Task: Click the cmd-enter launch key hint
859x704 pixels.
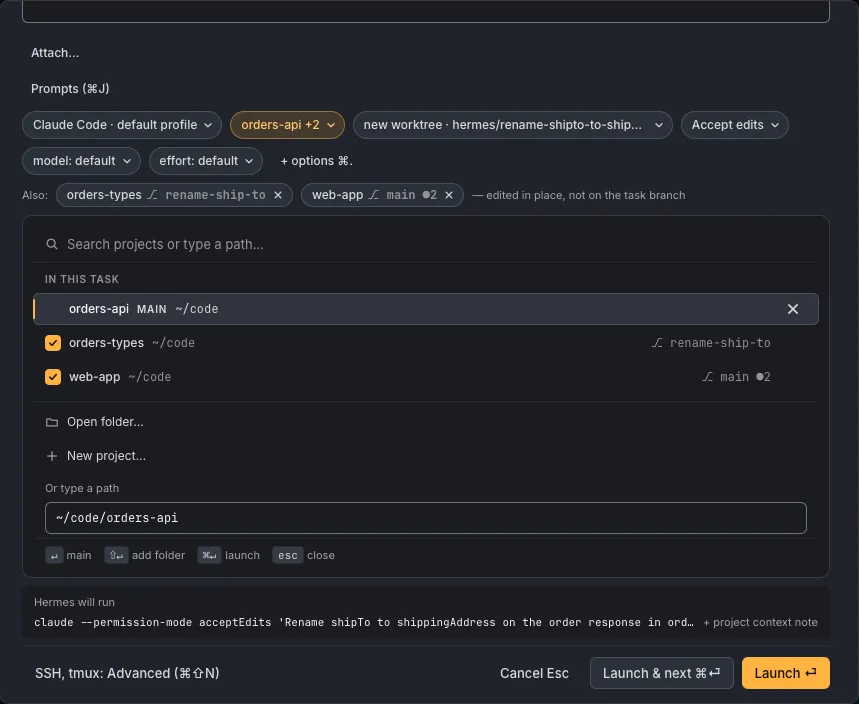Action: coord(209,556)
